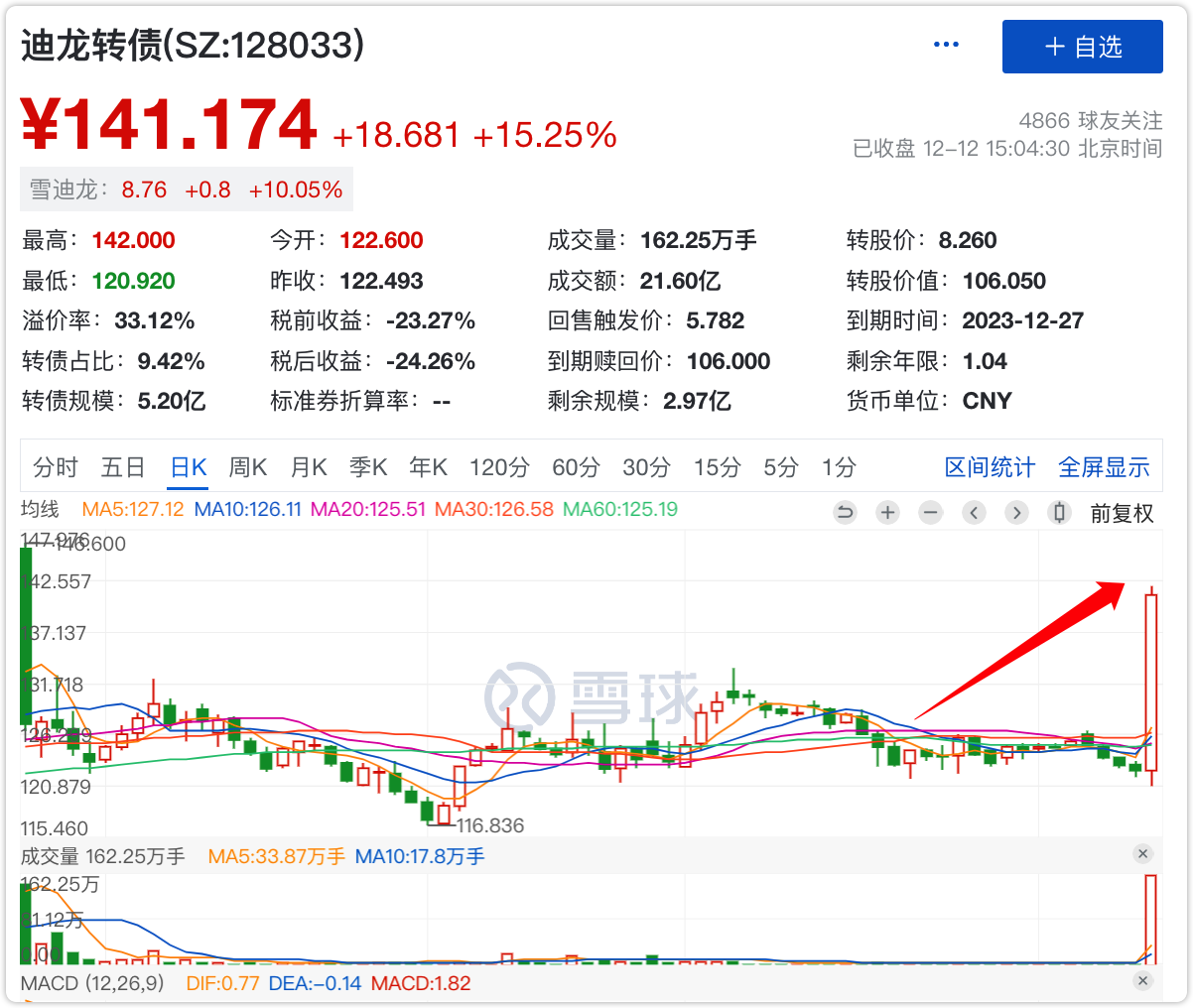This screenshot has width=1193, height=1008.
Task: Select the 周K weekly chart tab
Action: pos(248,467)
